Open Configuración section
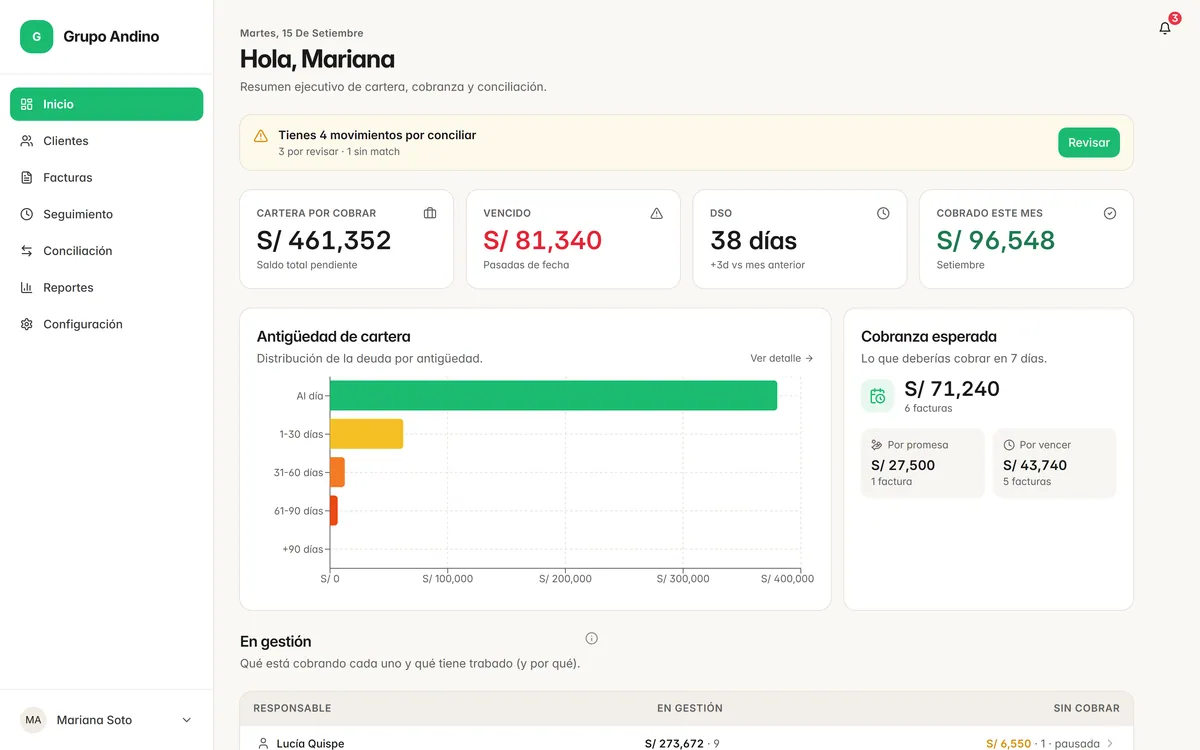1200x750 pixels. pos(106,324)
